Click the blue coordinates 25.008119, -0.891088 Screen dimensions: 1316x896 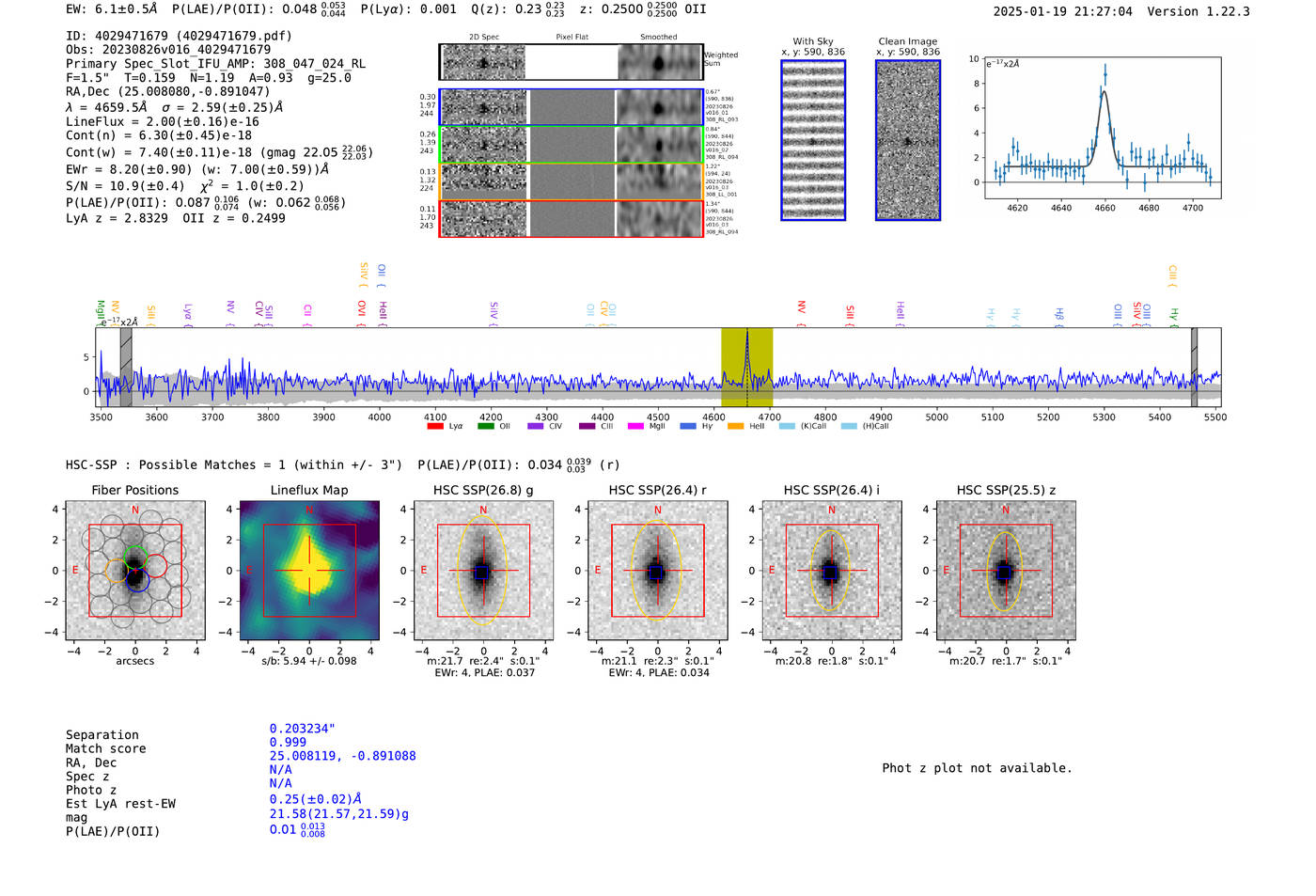point(342,756)
